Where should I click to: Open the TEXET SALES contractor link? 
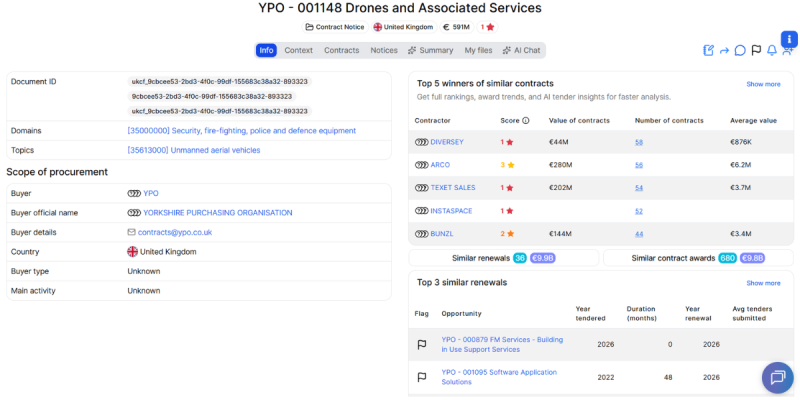point(453,188)
